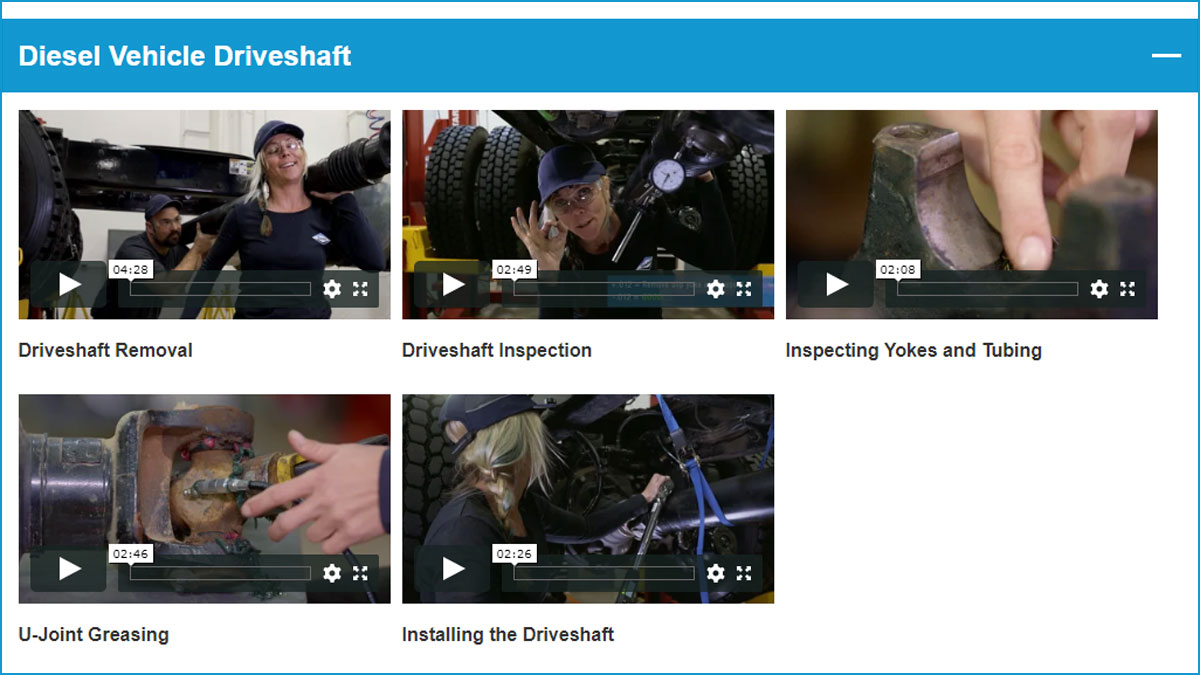This screenshot has height=675, width=1200.
Task: Seek in the Driveshaft Removal progress bar
Action: tap(221, 289)
